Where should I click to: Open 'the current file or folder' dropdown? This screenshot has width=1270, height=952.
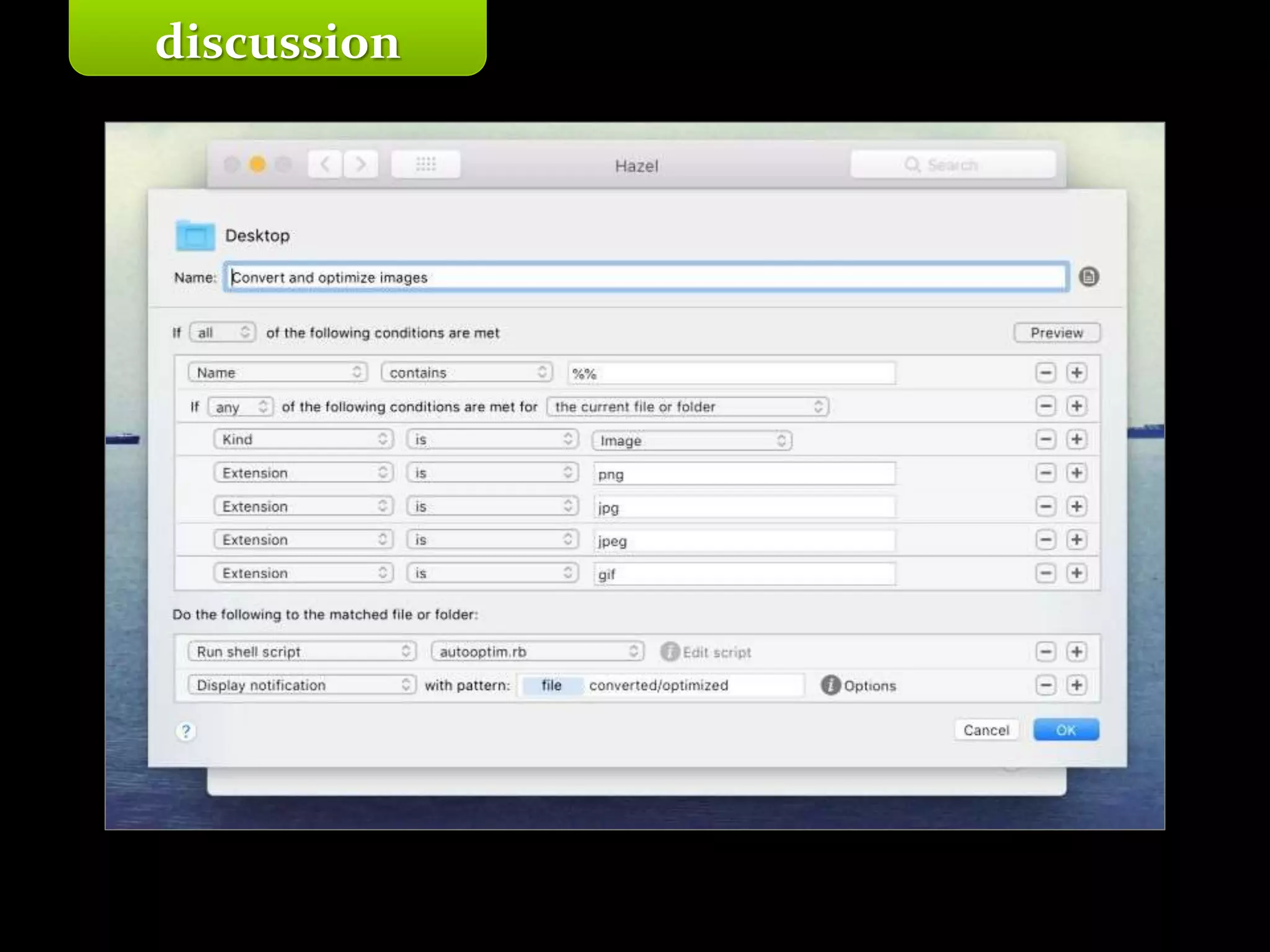click(688, 407)
